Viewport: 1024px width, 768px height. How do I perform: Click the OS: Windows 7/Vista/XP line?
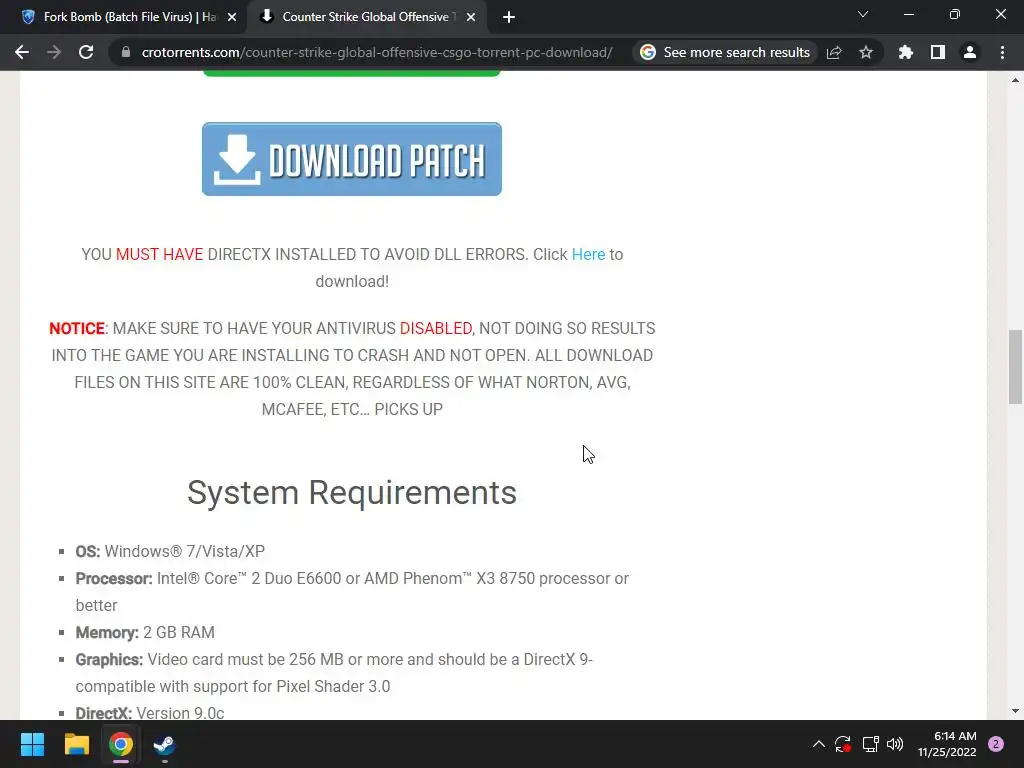click(x=170, y=551)
